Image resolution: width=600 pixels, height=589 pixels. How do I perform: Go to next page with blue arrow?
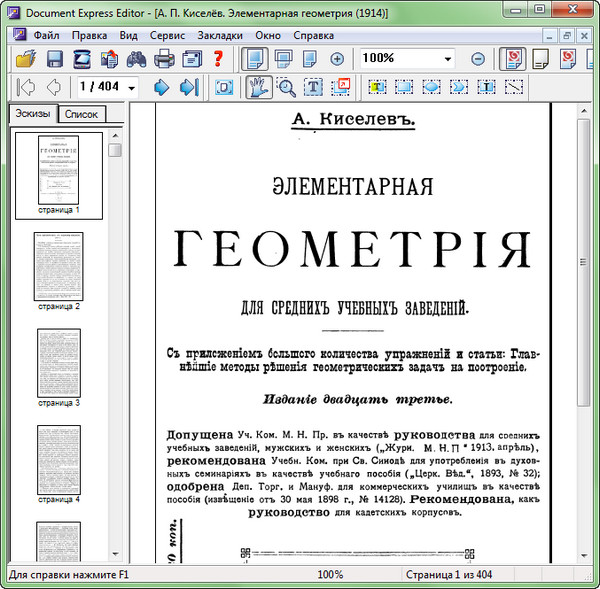pyautogui.click(x=161, y=87)
